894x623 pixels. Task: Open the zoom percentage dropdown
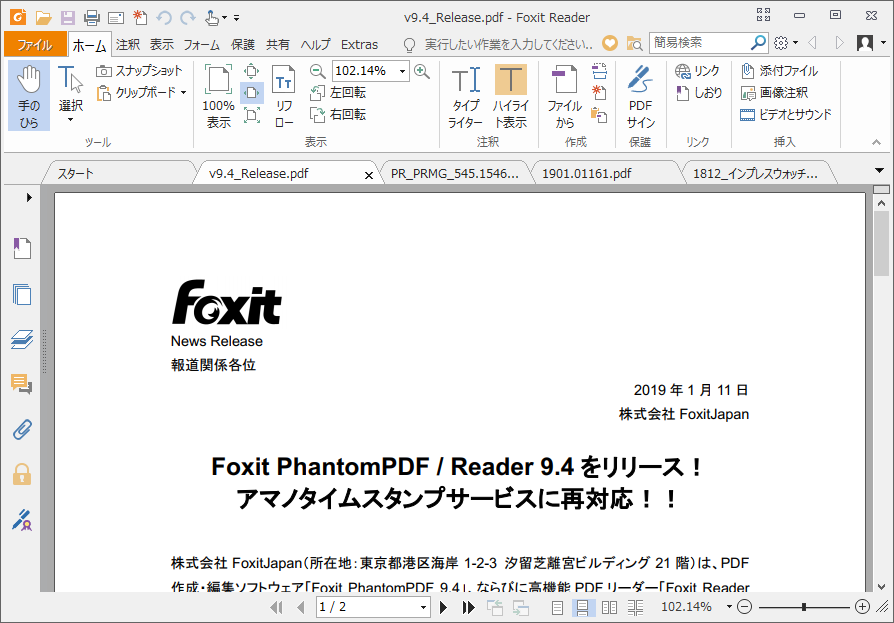(400, 71)
